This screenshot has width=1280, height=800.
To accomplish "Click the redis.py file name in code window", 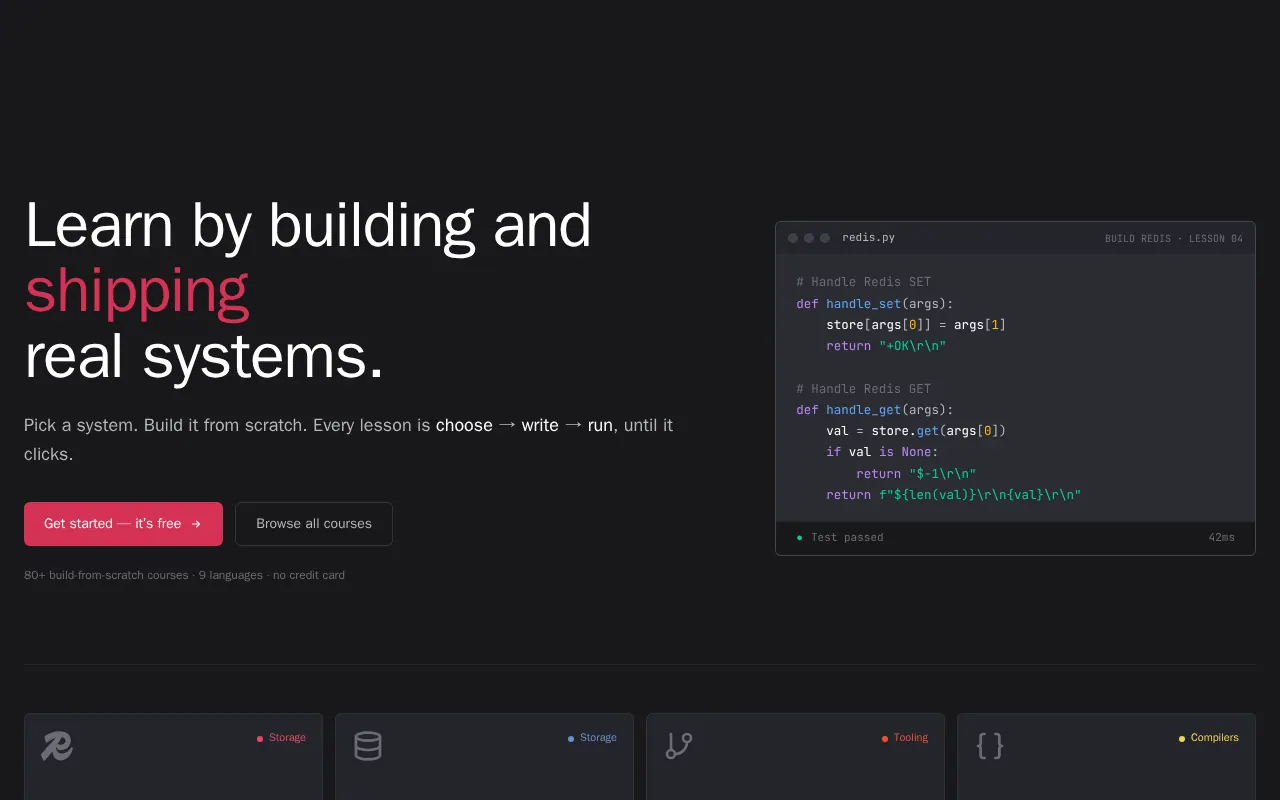I will click(869, 238).
